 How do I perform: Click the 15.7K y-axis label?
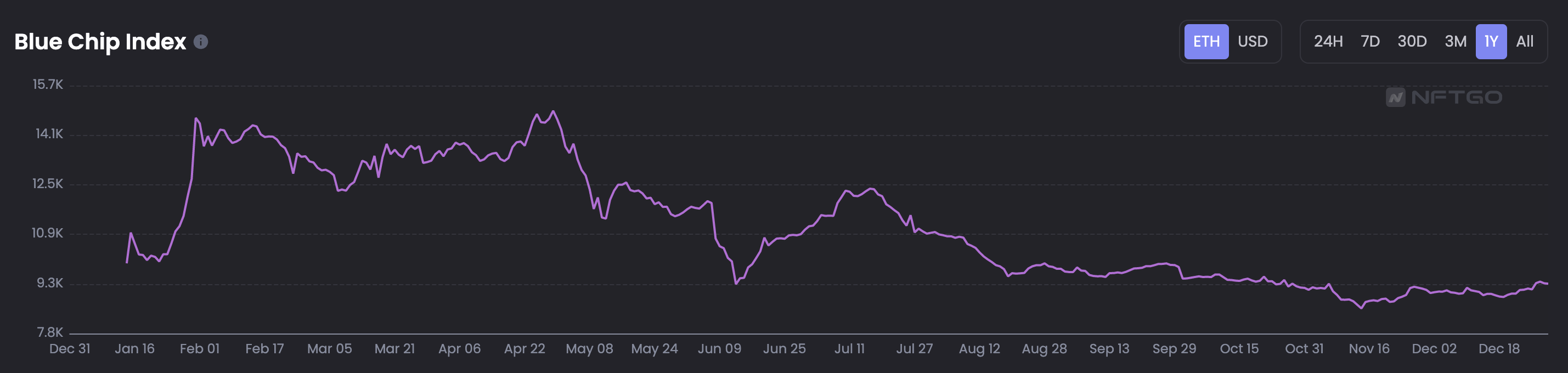(x=48, y=84)
